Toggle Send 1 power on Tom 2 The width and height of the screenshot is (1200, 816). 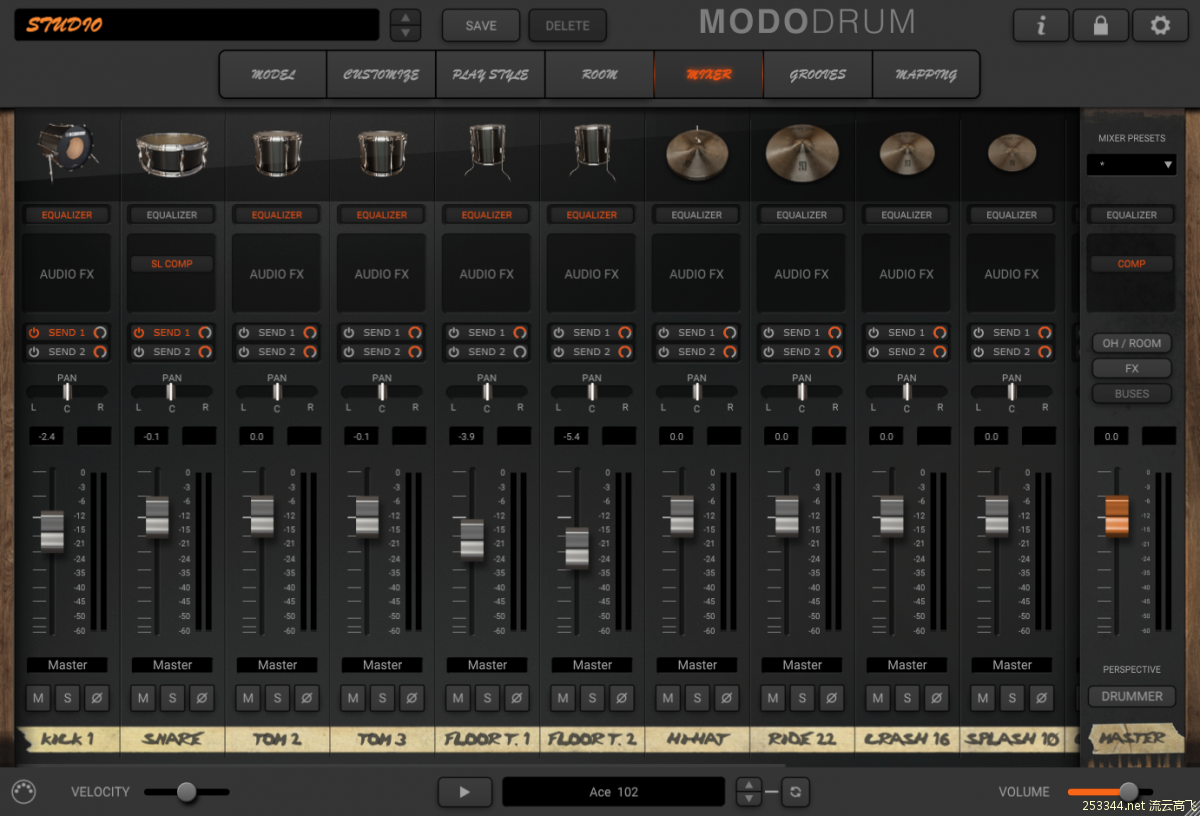[x=244, y=332]
